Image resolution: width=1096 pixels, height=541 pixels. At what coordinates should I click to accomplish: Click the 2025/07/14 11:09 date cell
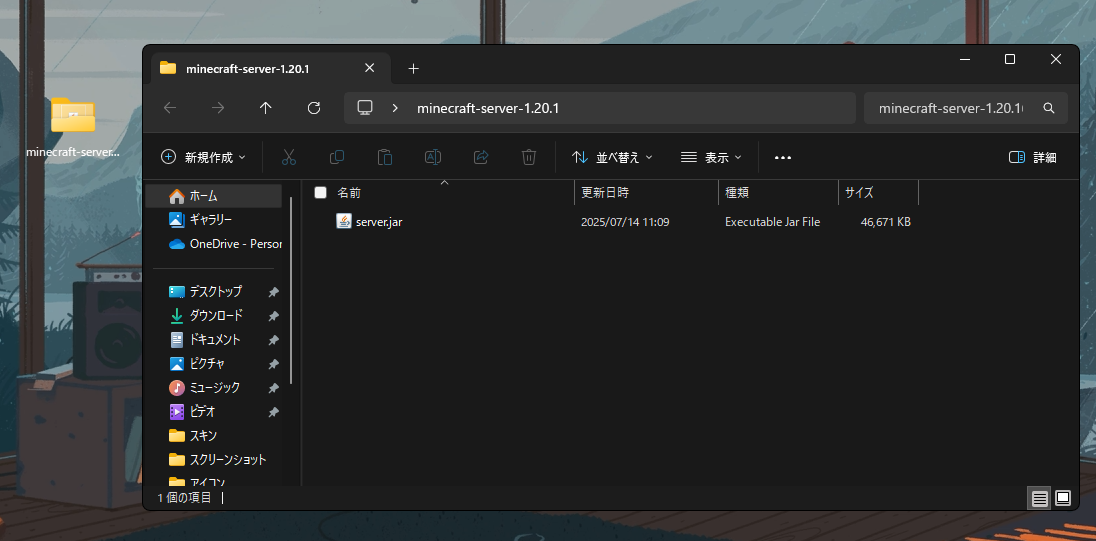625,222
